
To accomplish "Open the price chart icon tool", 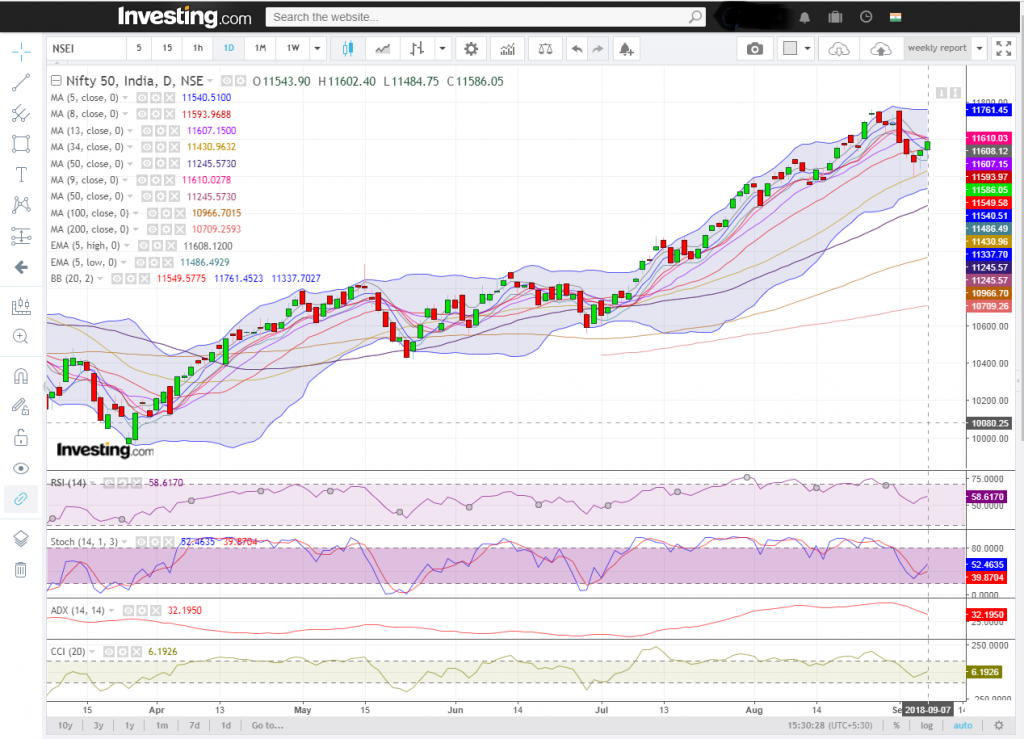I will tap(21, 306).
